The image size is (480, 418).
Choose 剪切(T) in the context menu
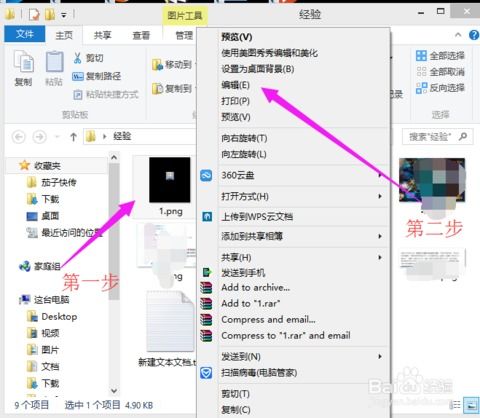(x=235, y=394)
